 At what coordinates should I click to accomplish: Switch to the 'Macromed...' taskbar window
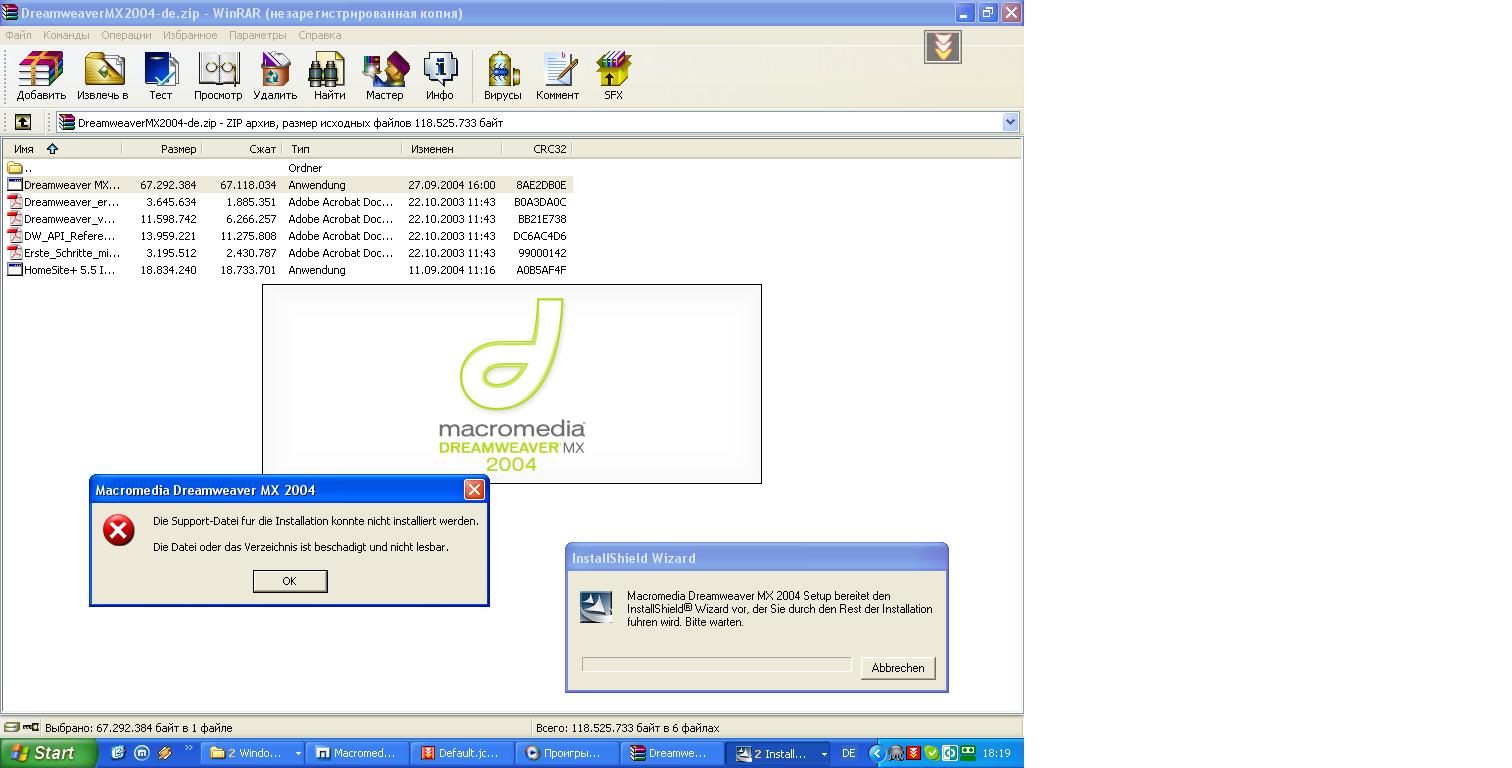coord(356,754)
